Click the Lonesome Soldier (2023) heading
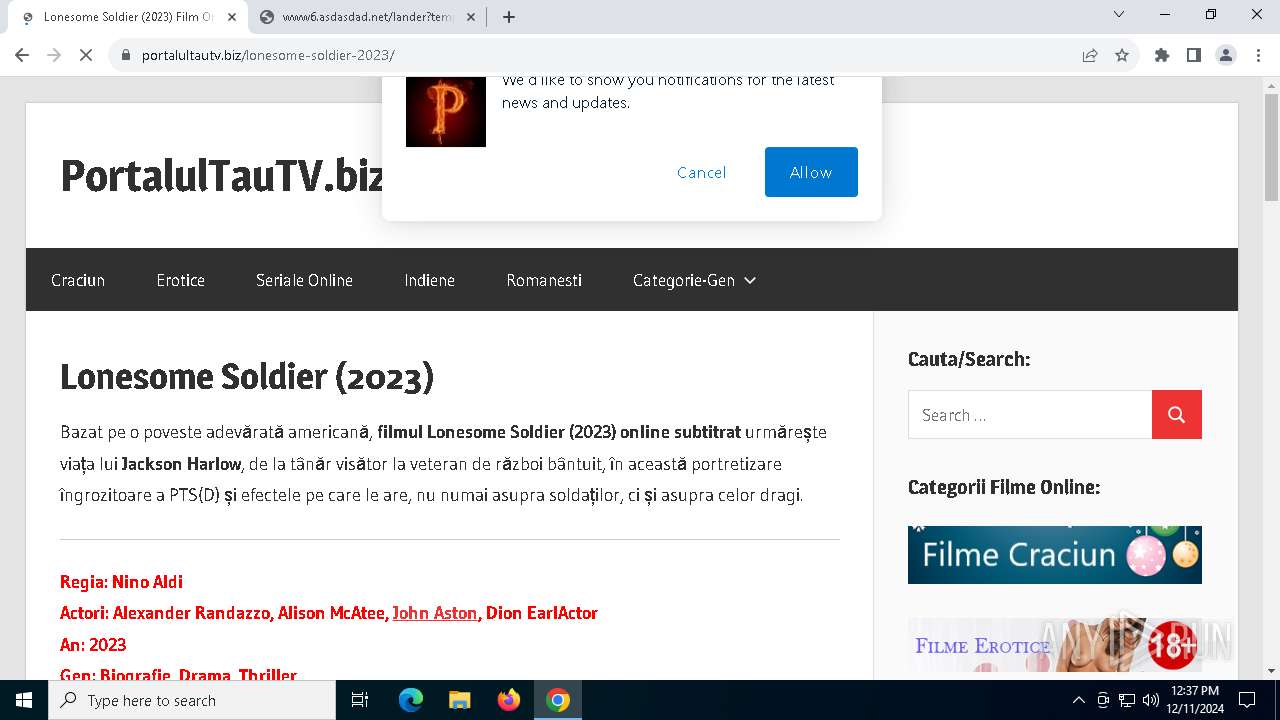 [247, 377]
